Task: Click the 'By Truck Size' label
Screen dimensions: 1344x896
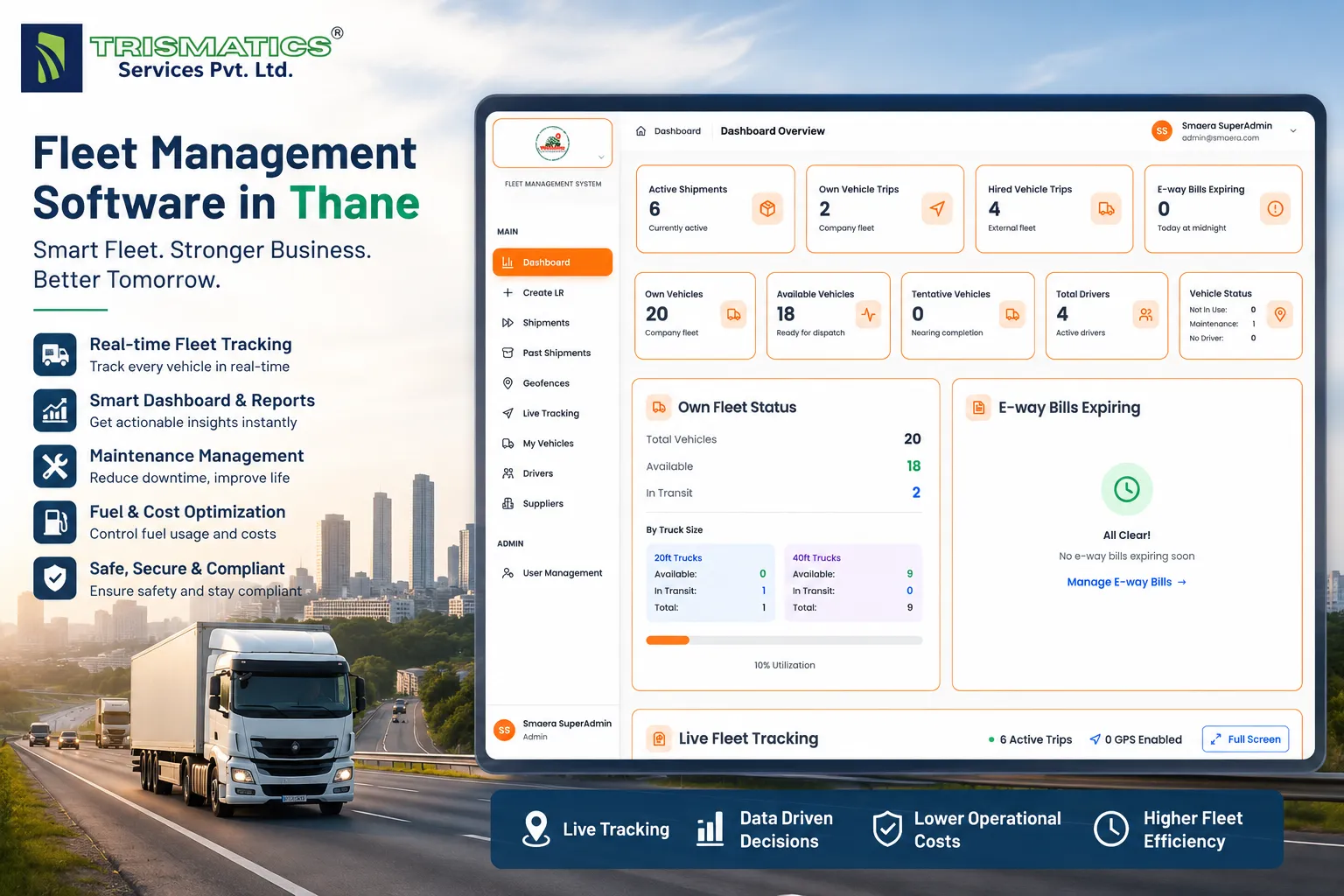Action: (x=675, y=530)
